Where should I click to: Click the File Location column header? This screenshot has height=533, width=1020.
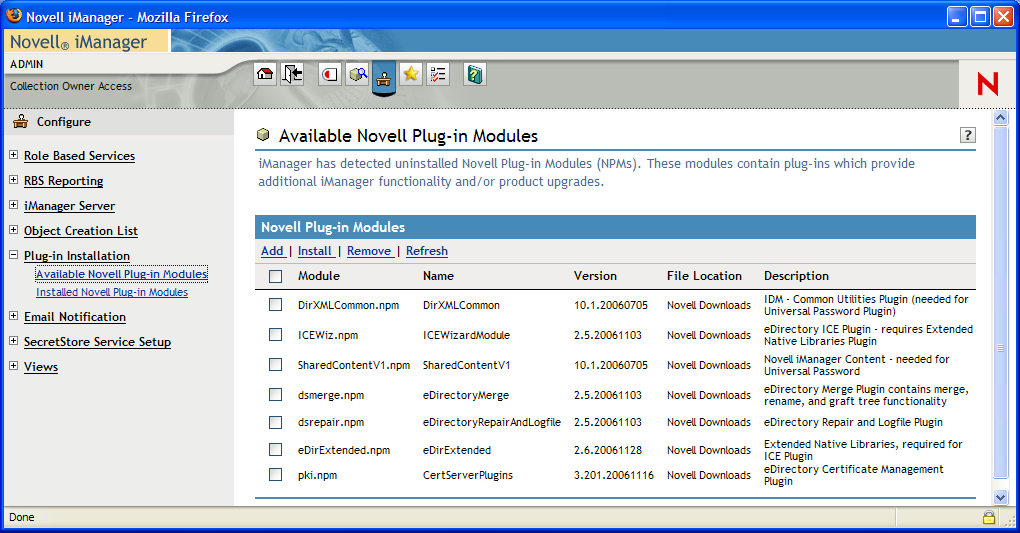(x=704, y=276)
